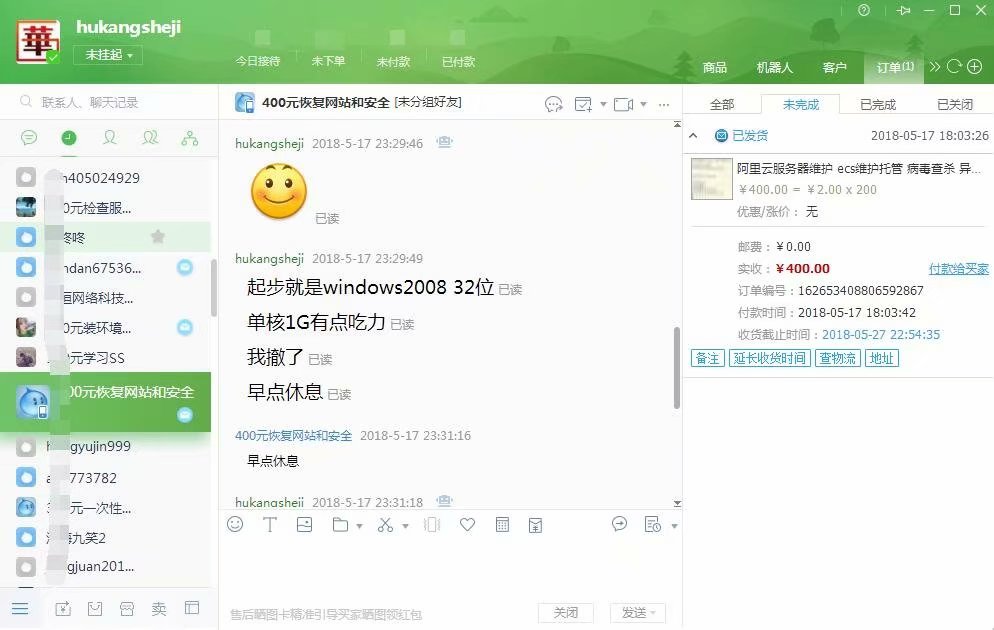Switch to the conversations bubble tab
The height and width of the screenshot is (630, 994).
click(29, 138)
